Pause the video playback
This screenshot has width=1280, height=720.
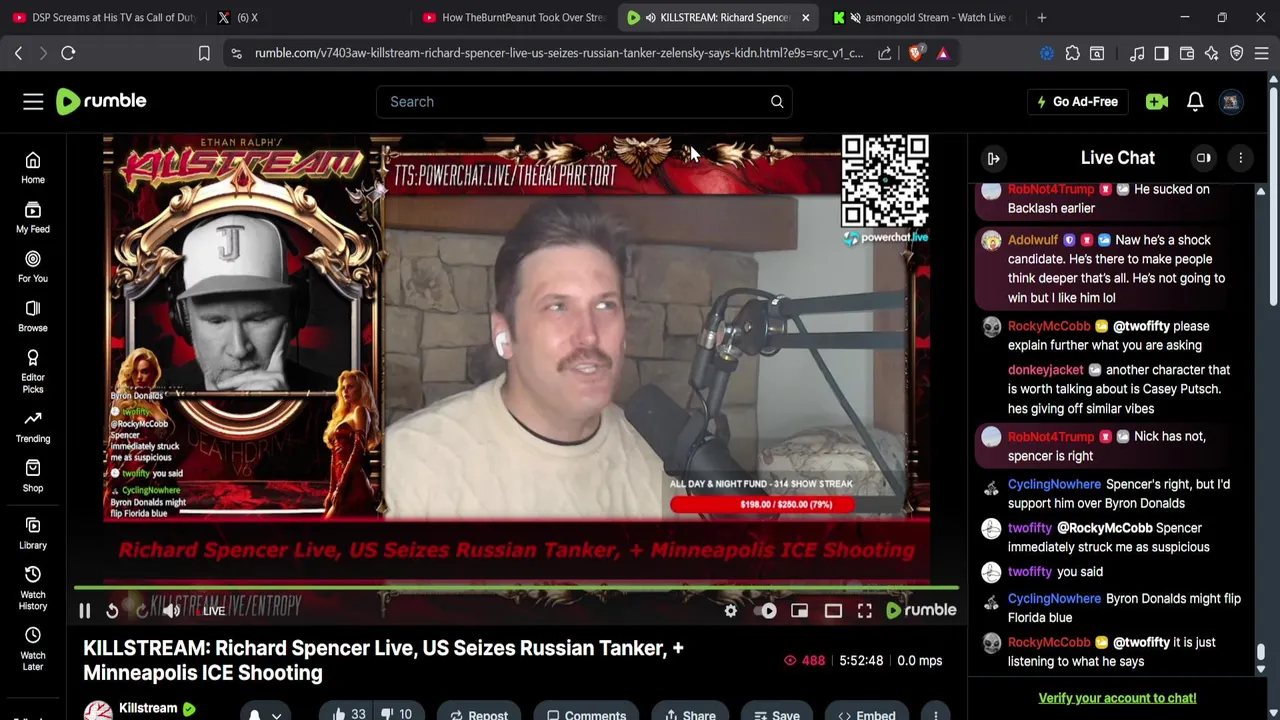85,611
